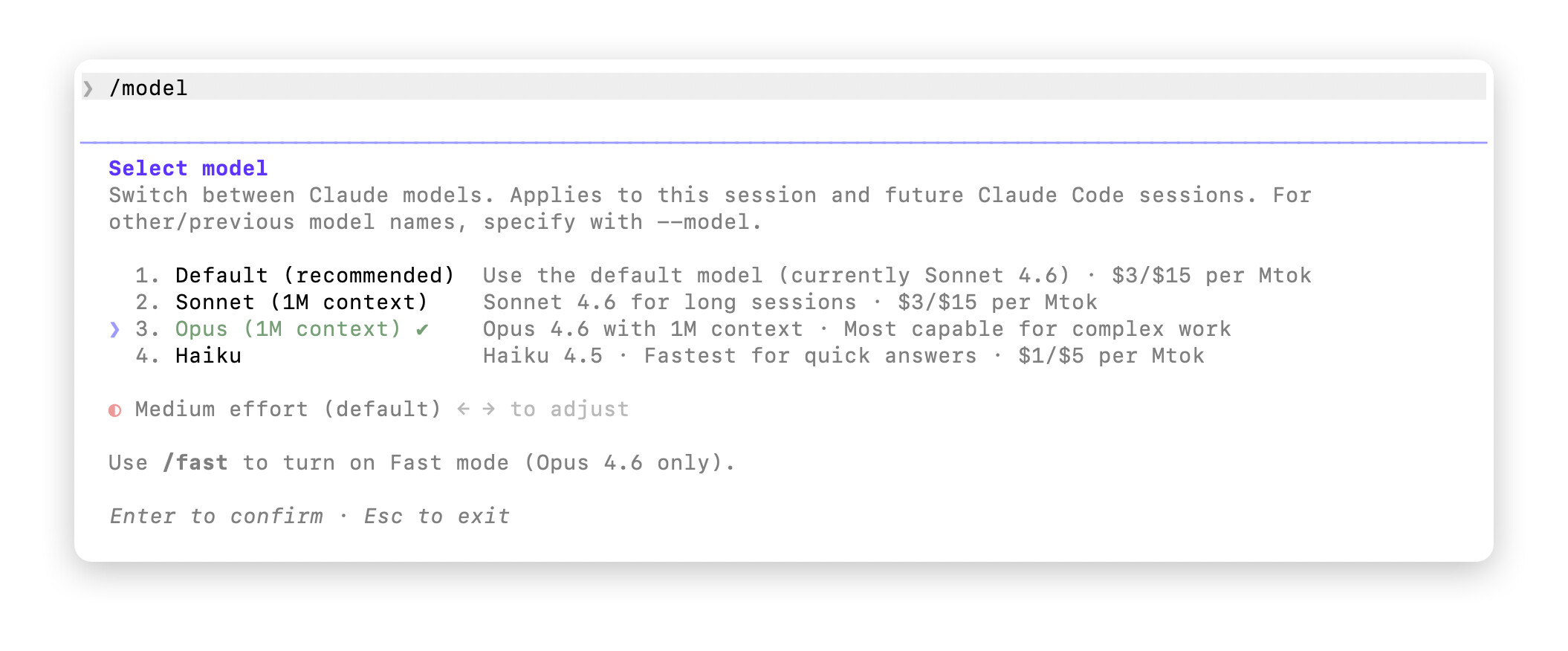1568x651 pixels.
Task: Click the Select model heading
Action: (x=188, y=169)
